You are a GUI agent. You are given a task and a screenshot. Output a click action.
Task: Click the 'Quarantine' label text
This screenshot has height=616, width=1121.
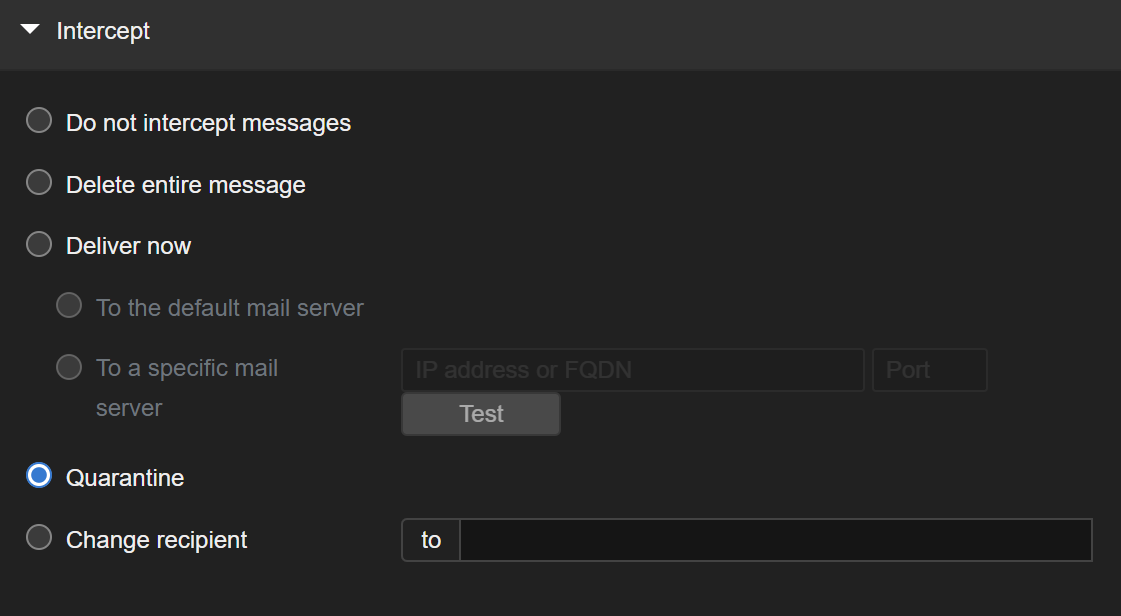click(x=125, y=478)
